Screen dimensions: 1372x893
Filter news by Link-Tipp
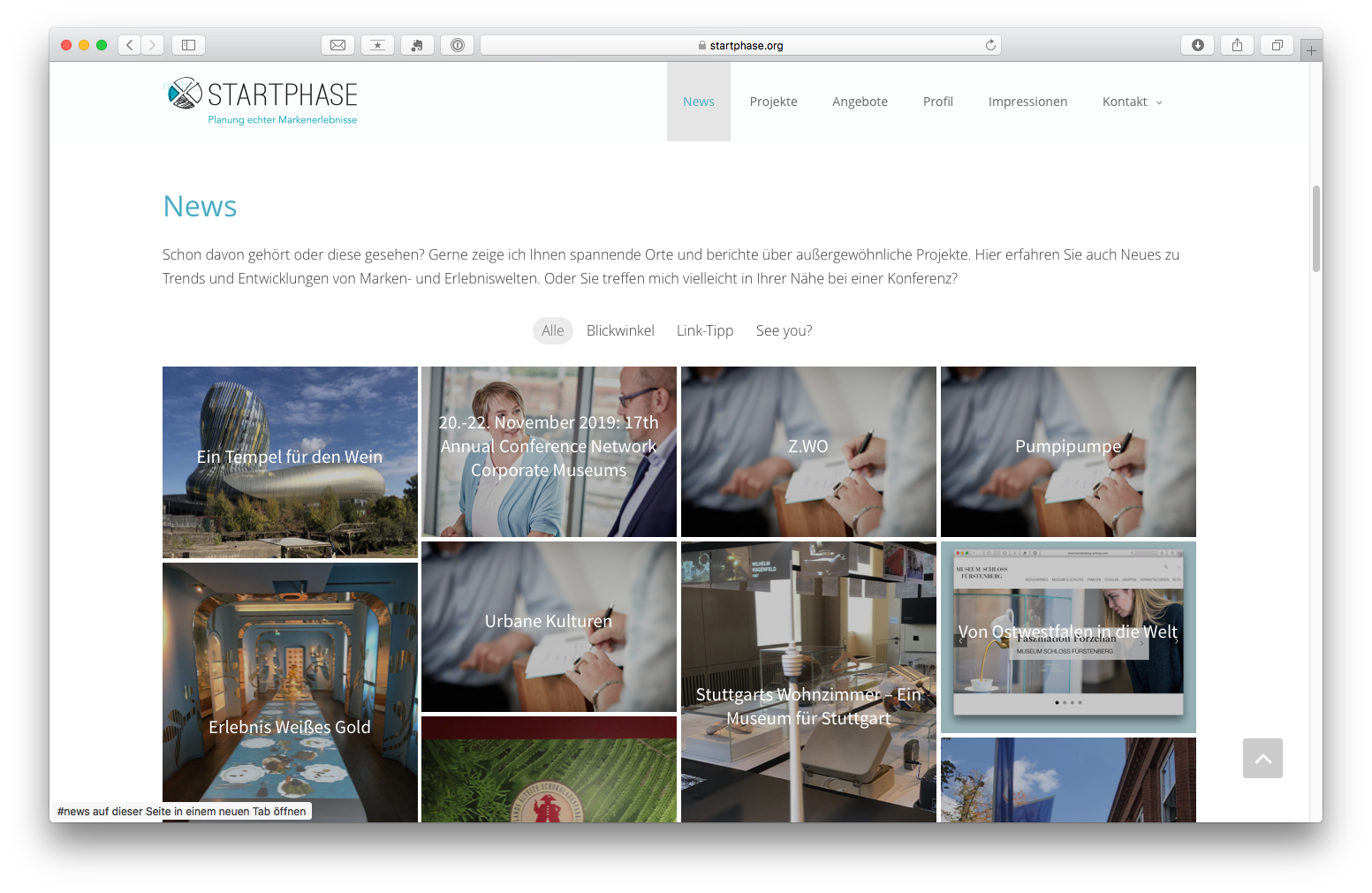[x=705, y=330]
